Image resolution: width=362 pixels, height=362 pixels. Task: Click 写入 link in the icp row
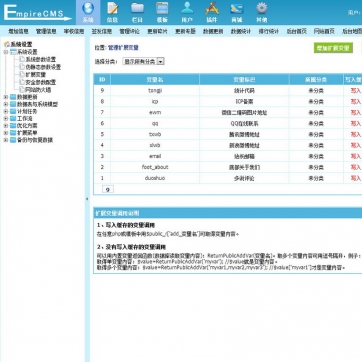[356, 101]
